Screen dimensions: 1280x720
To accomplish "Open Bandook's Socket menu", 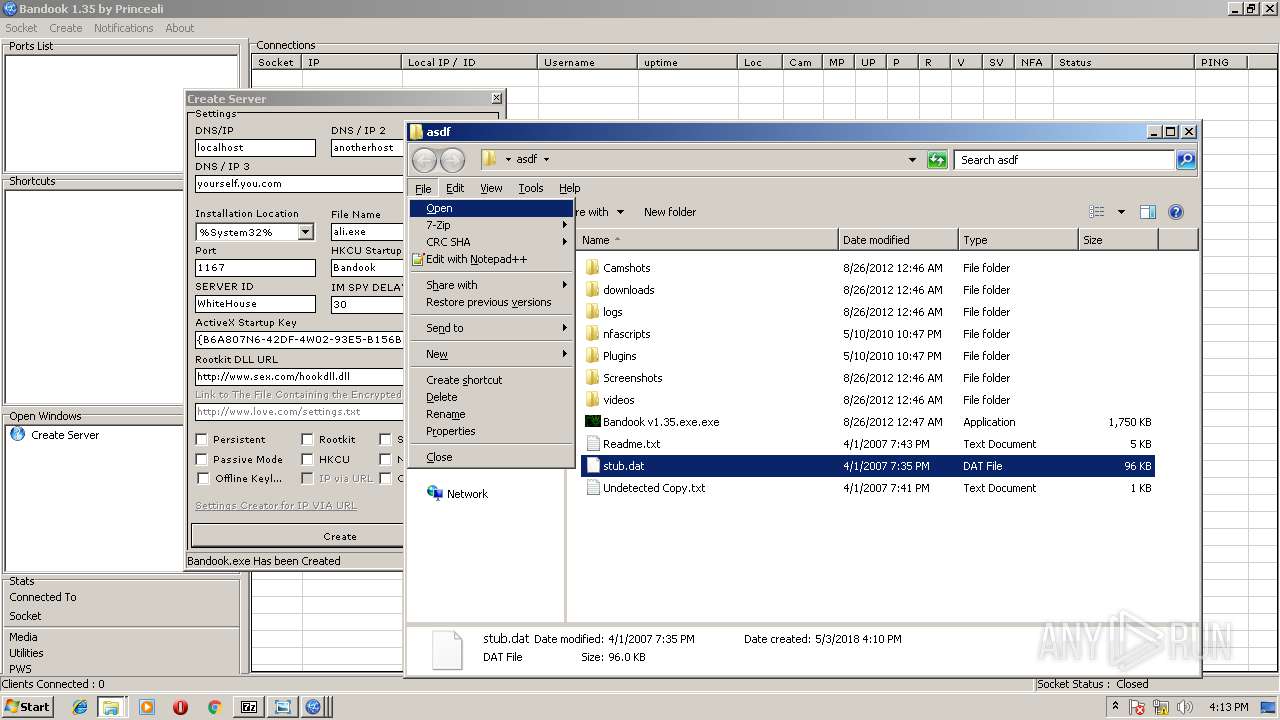I will pyautogui.click(x=21, y=28).
